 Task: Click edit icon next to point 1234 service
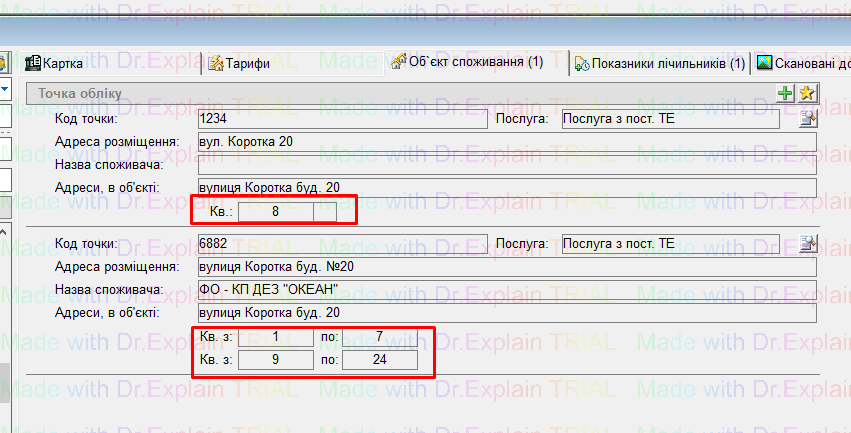808,120
